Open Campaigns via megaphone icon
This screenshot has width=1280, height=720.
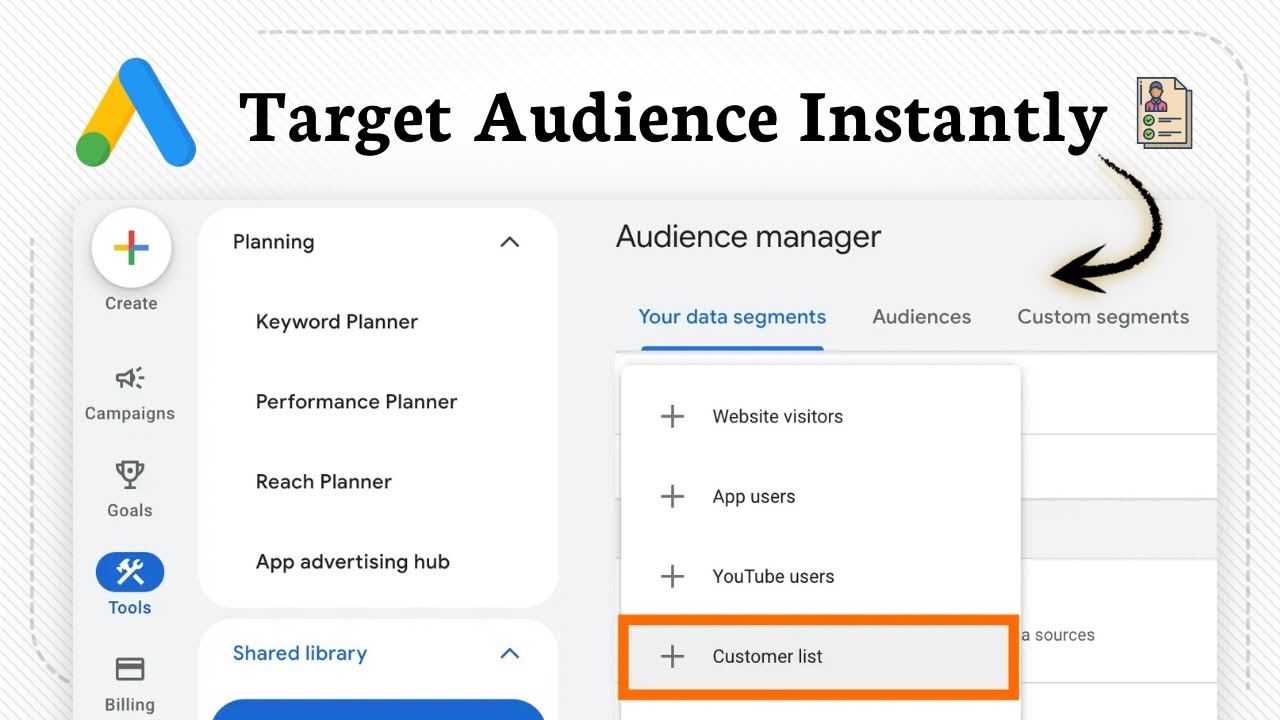tap(130, 378)
